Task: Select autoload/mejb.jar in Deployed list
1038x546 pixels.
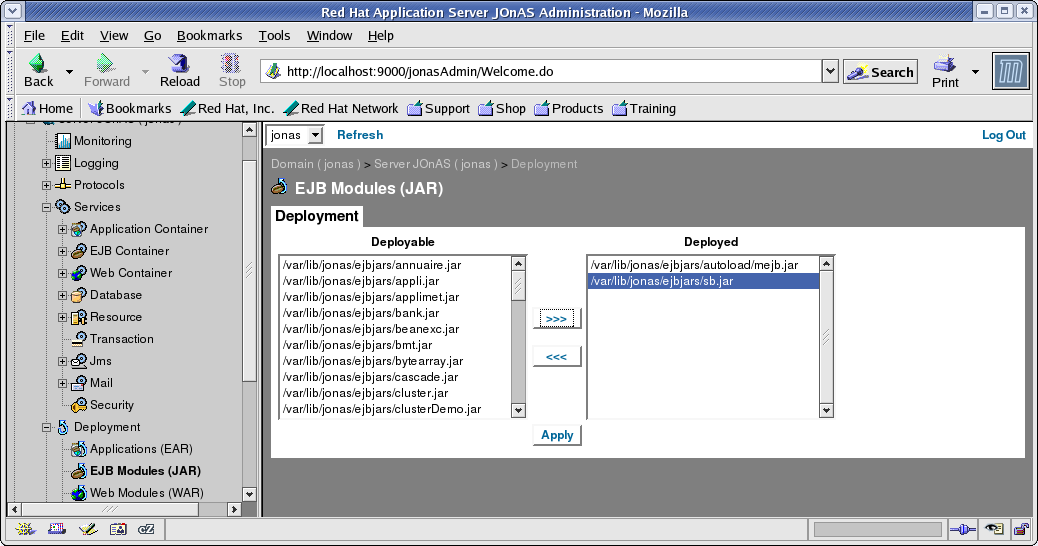Action: click(704, 265)
